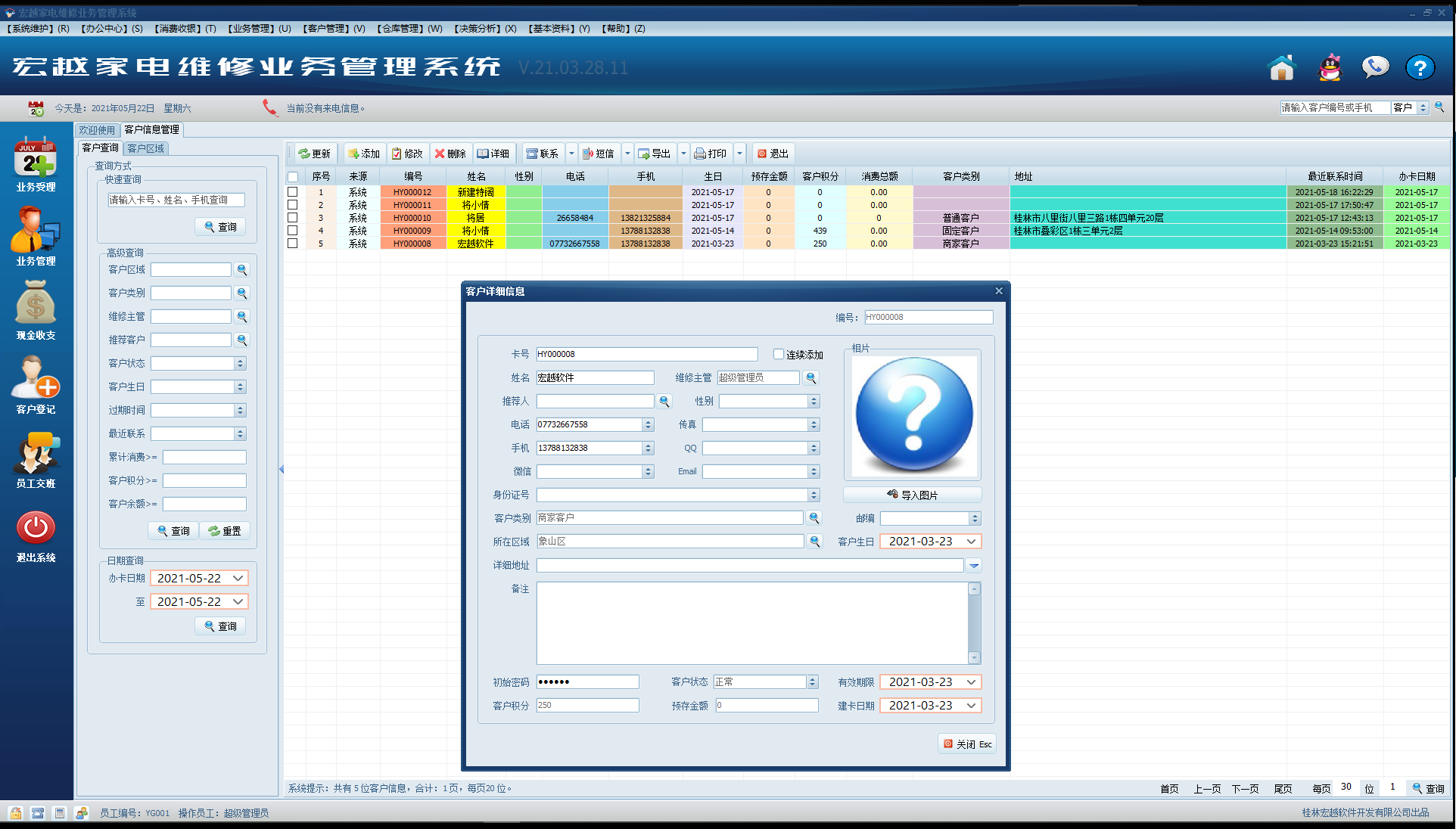Open 【业务管理】 menu in menu bar

tap(260, 29)
